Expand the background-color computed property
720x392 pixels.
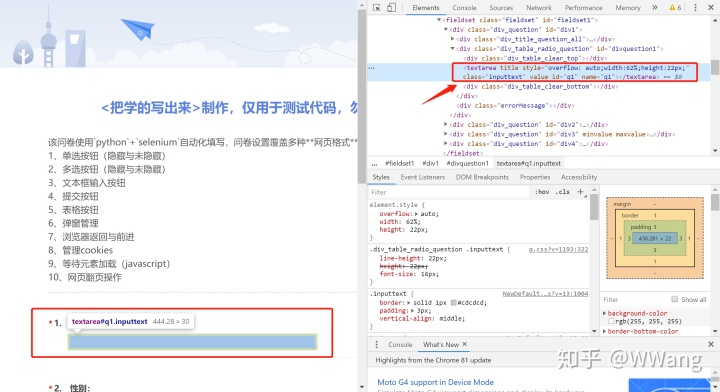click(605, 313)
